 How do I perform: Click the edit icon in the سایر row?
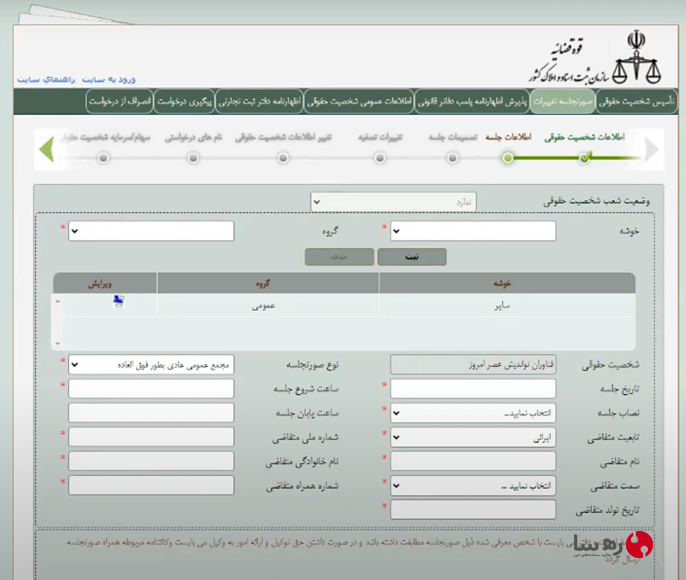point(119,301)
